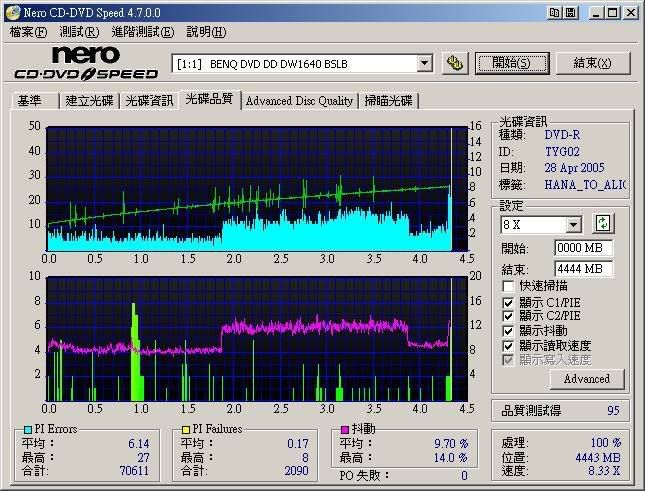Click the 結束 4444 MB input field
This screenshot has height=491, width=645.
(x=583, y=269)
